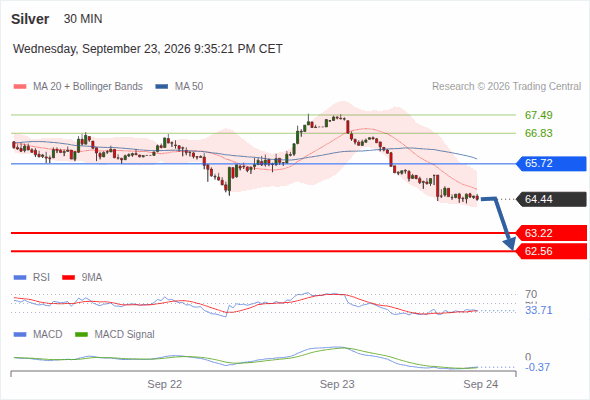Click the MACD zero level label
The image size is (590, 400).
click(528, 357)
